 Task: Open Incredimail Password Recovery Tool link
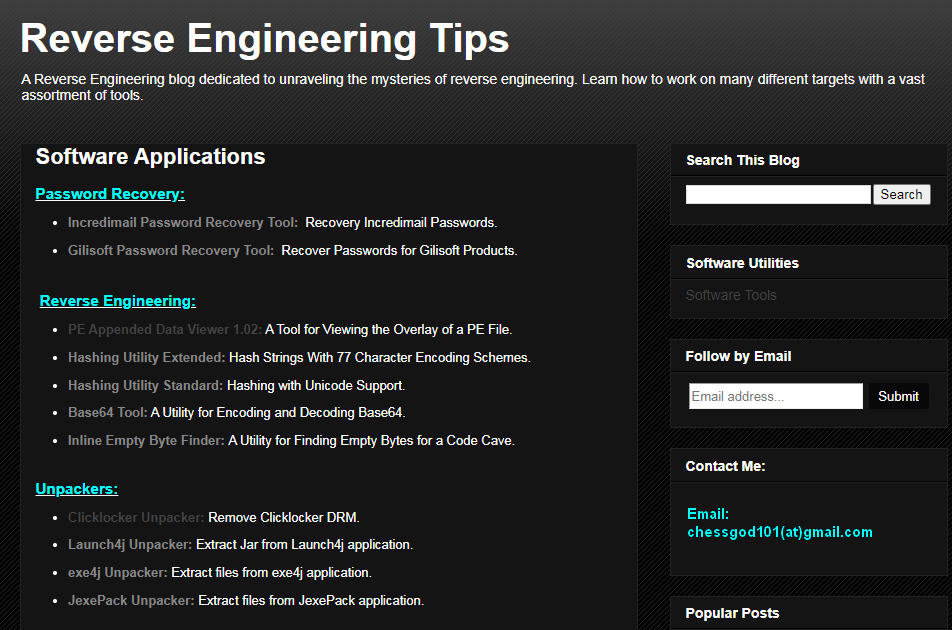(x=182, y=222)
